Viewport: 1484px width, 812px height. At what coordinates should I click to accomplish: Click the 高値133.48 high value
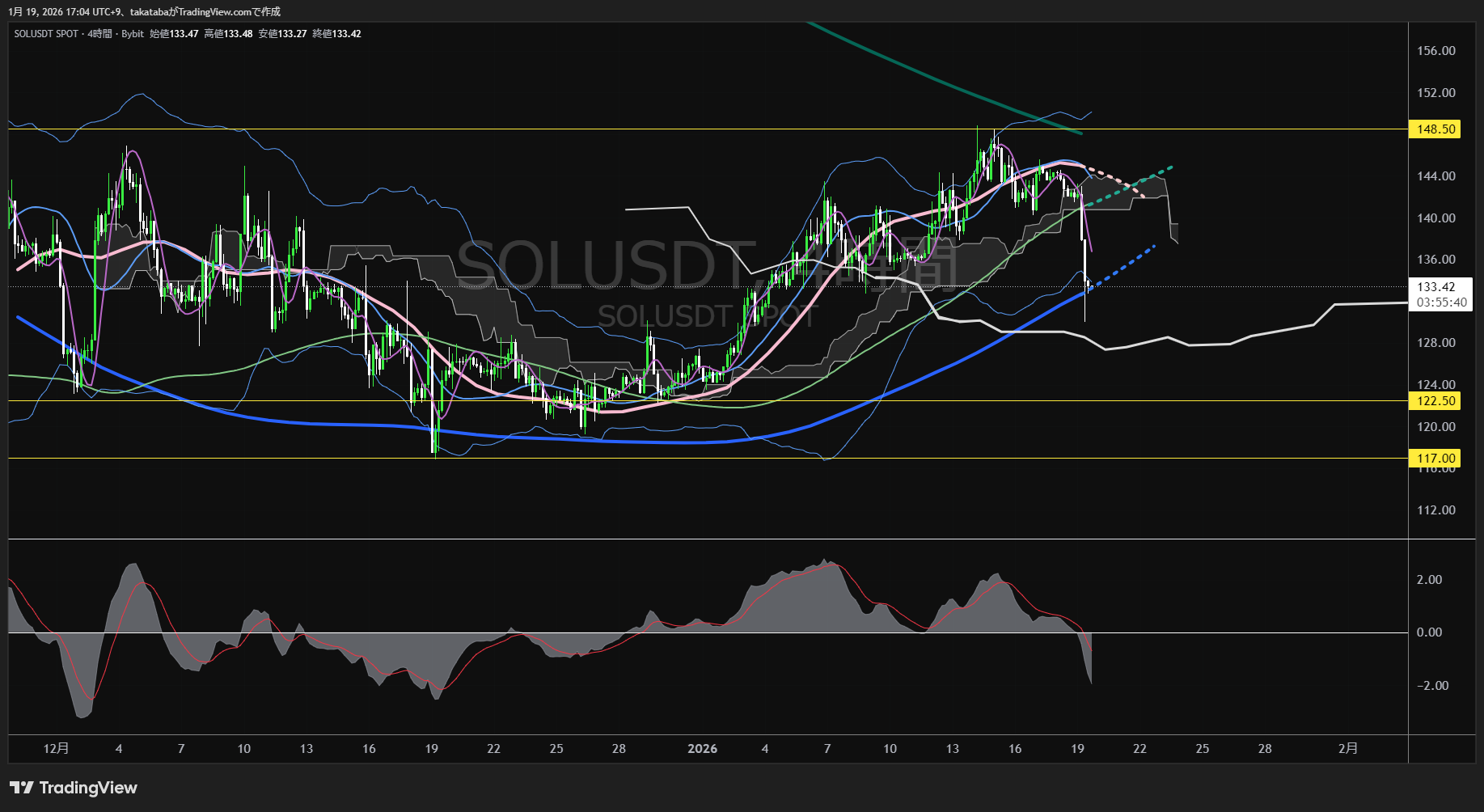click(228, 34)
